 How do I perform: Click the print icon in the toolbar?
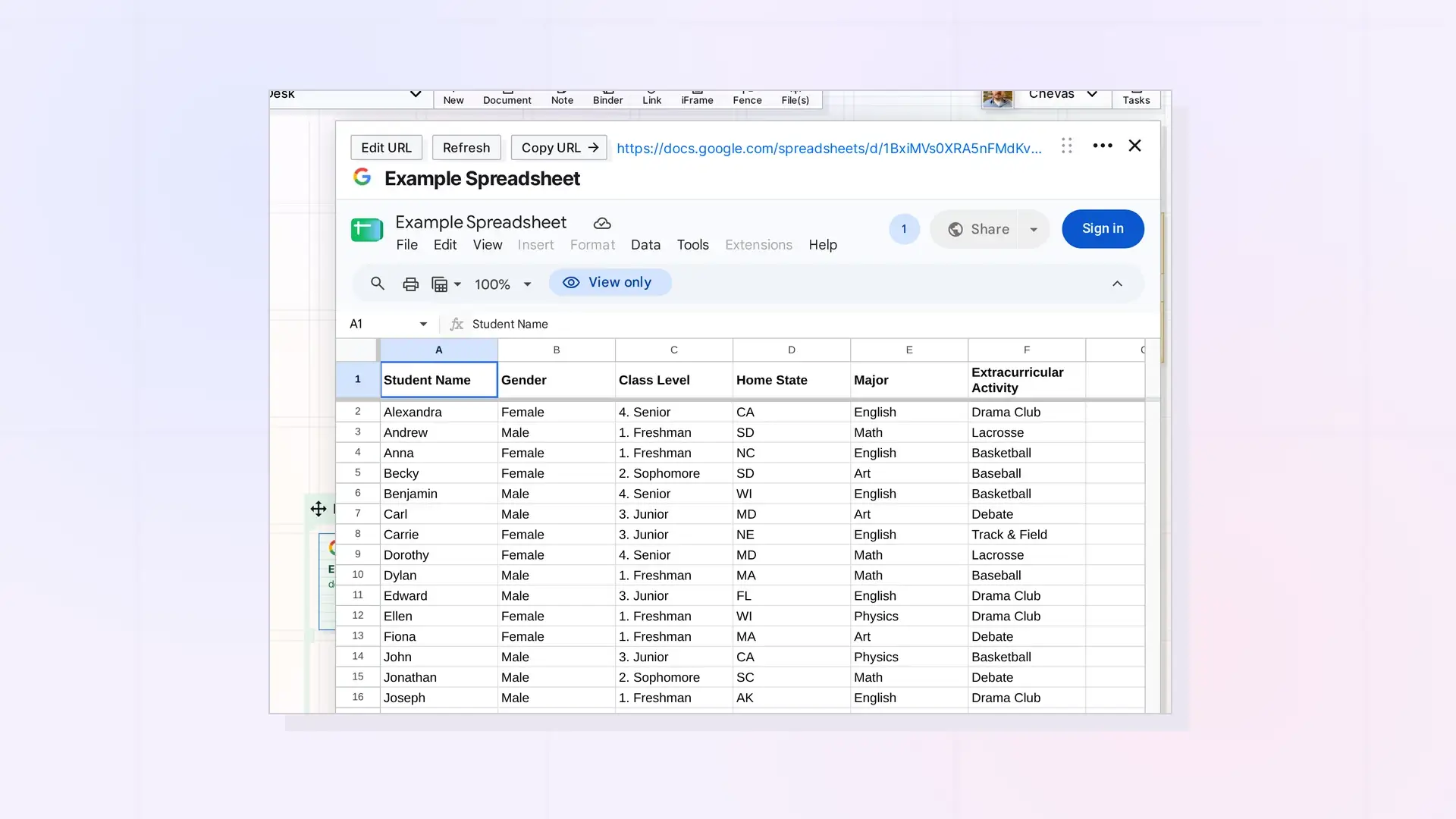click(410, 284)
